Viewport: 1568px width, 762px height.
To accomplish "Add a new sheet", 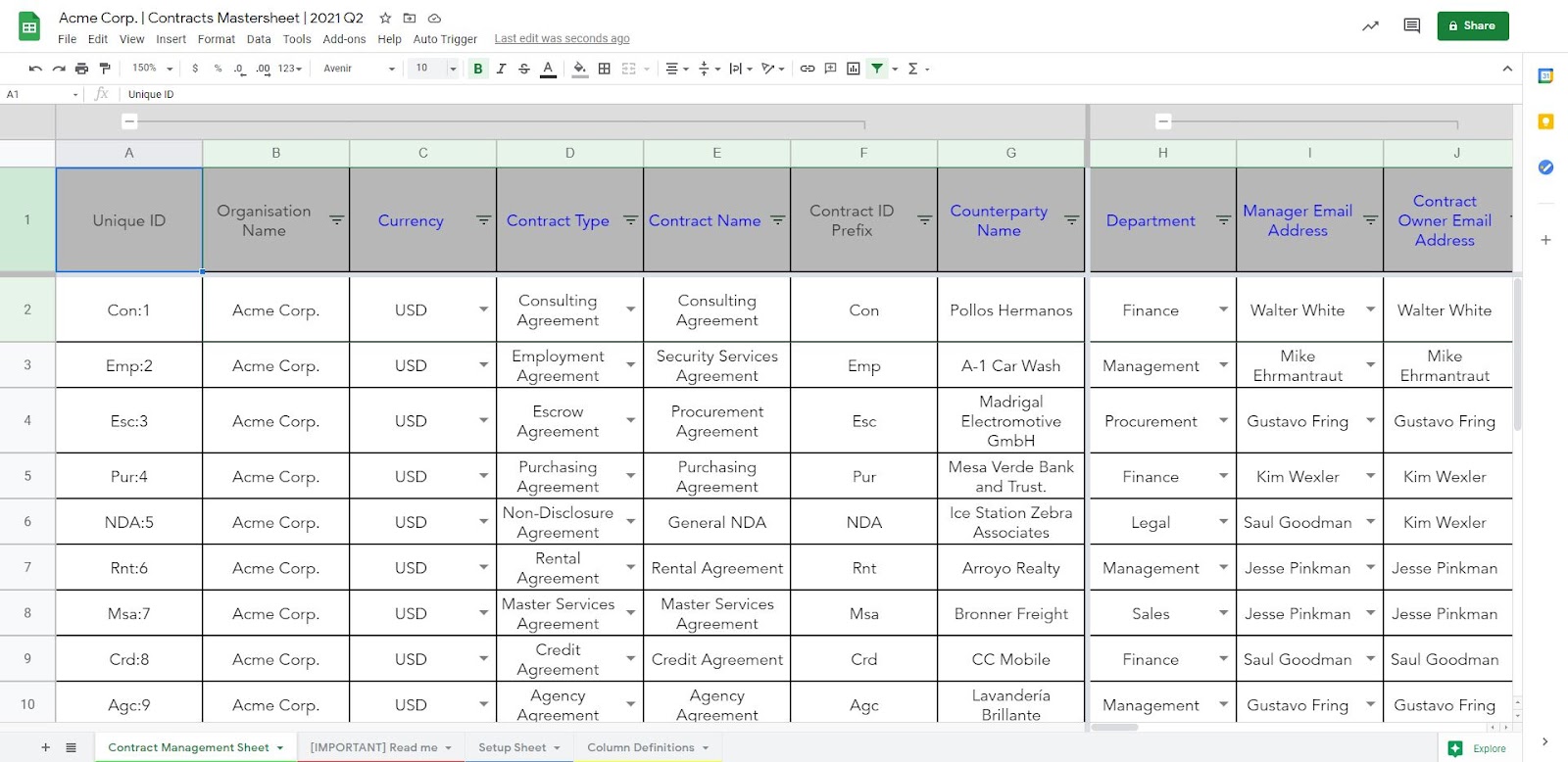I will click(x=45, y=747).
